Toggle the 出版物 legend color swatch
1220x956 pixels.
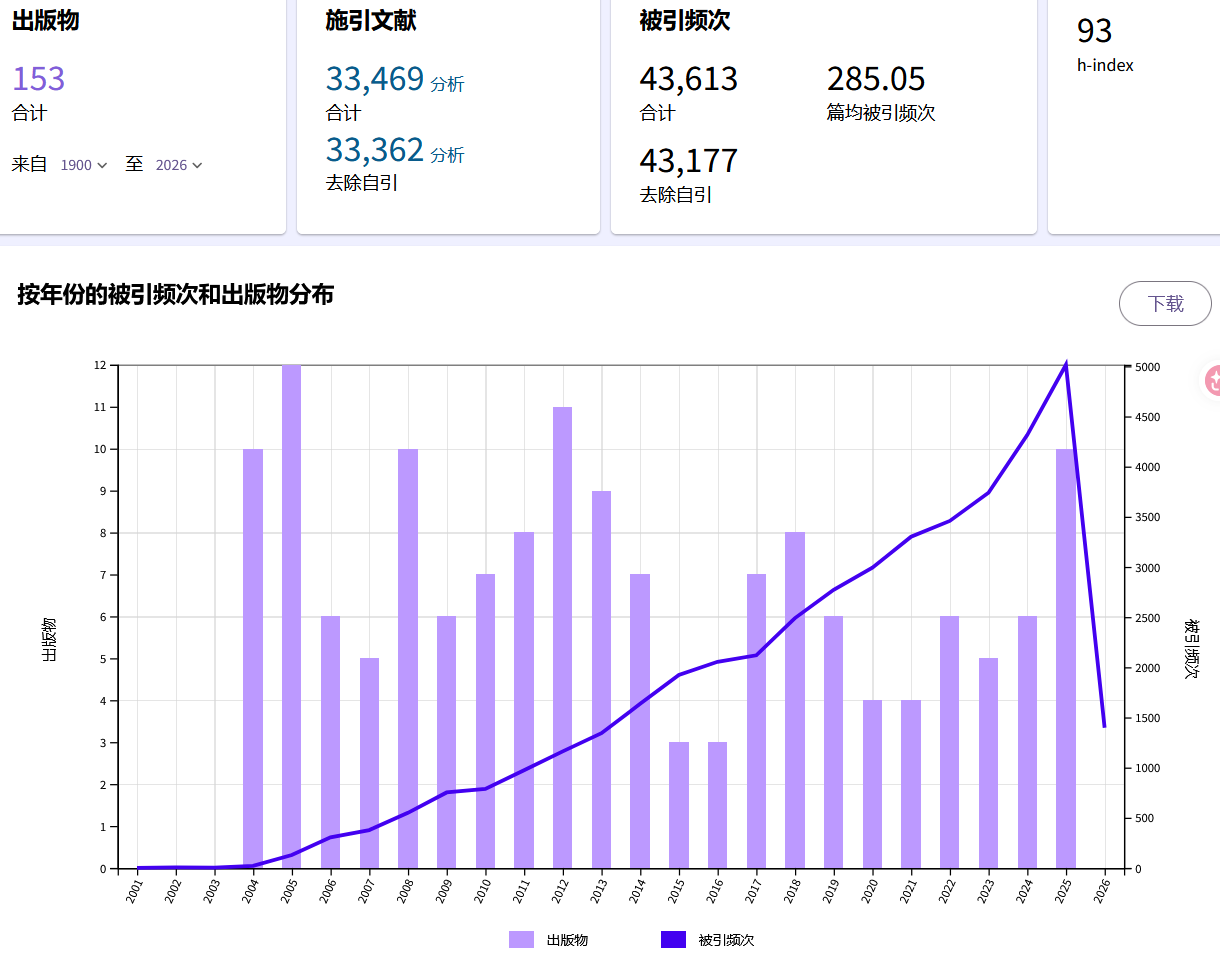[521, 940]
